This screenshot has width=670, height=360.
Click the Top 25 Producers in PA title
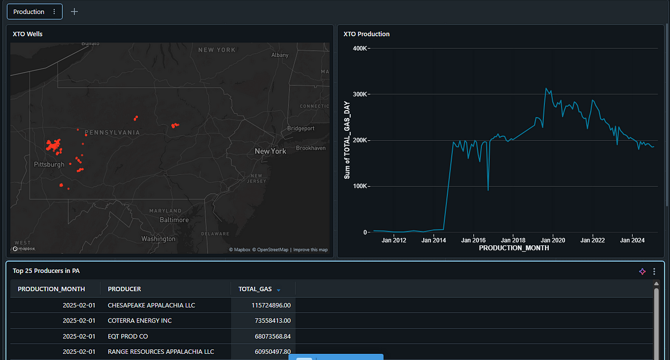click(x=46, y=271)
